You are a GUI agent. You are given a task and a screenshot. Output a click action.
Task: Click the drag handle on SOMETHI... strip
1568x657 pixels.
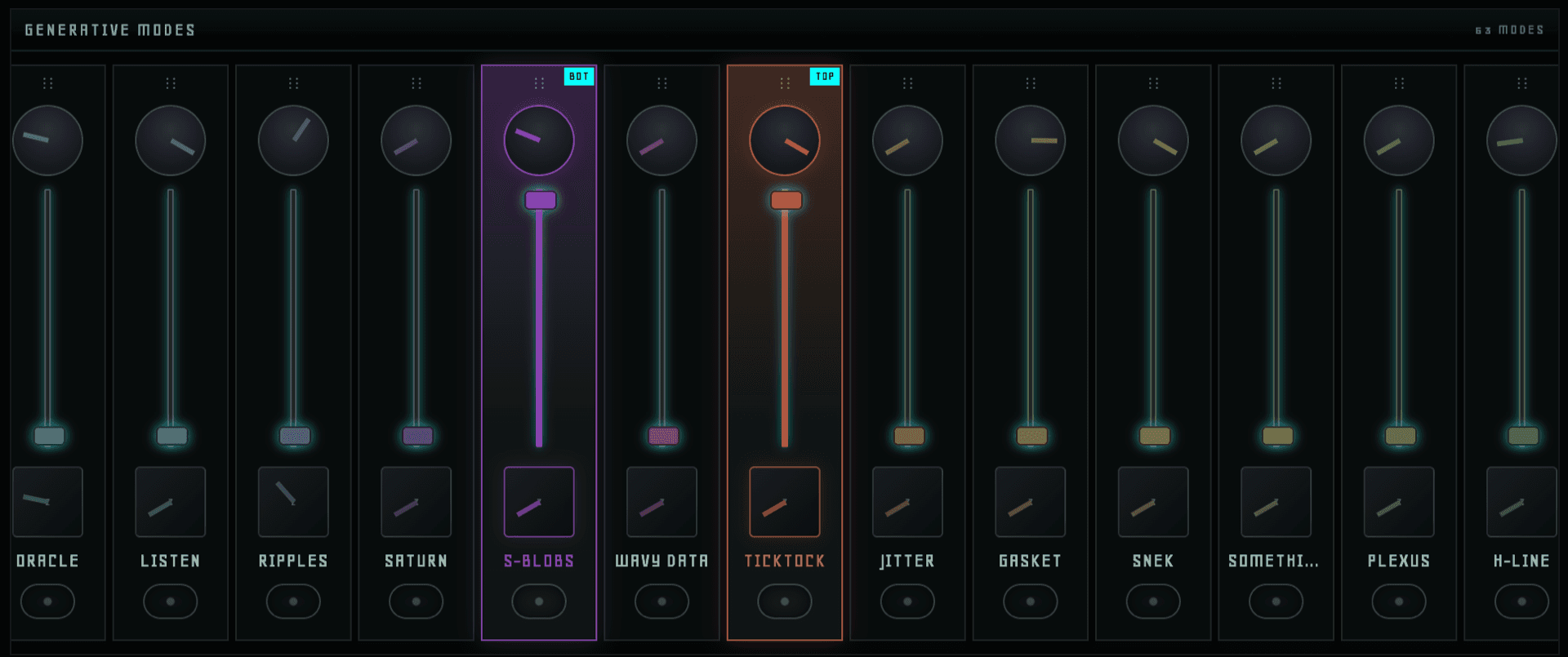tap(1276, 83)
